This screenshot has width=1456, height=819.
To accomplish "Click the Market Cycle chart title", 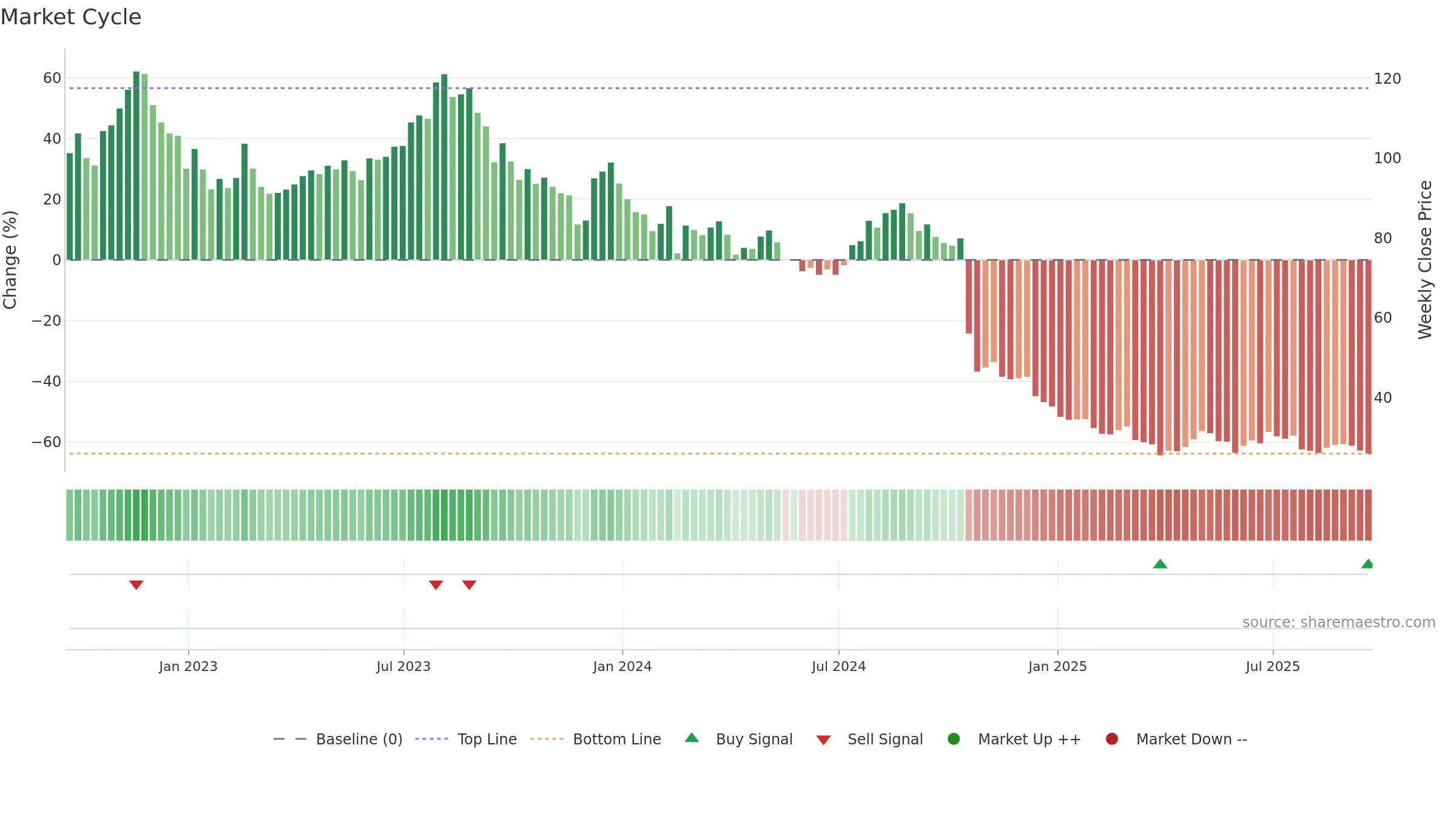I will click(x=71, y=17).
